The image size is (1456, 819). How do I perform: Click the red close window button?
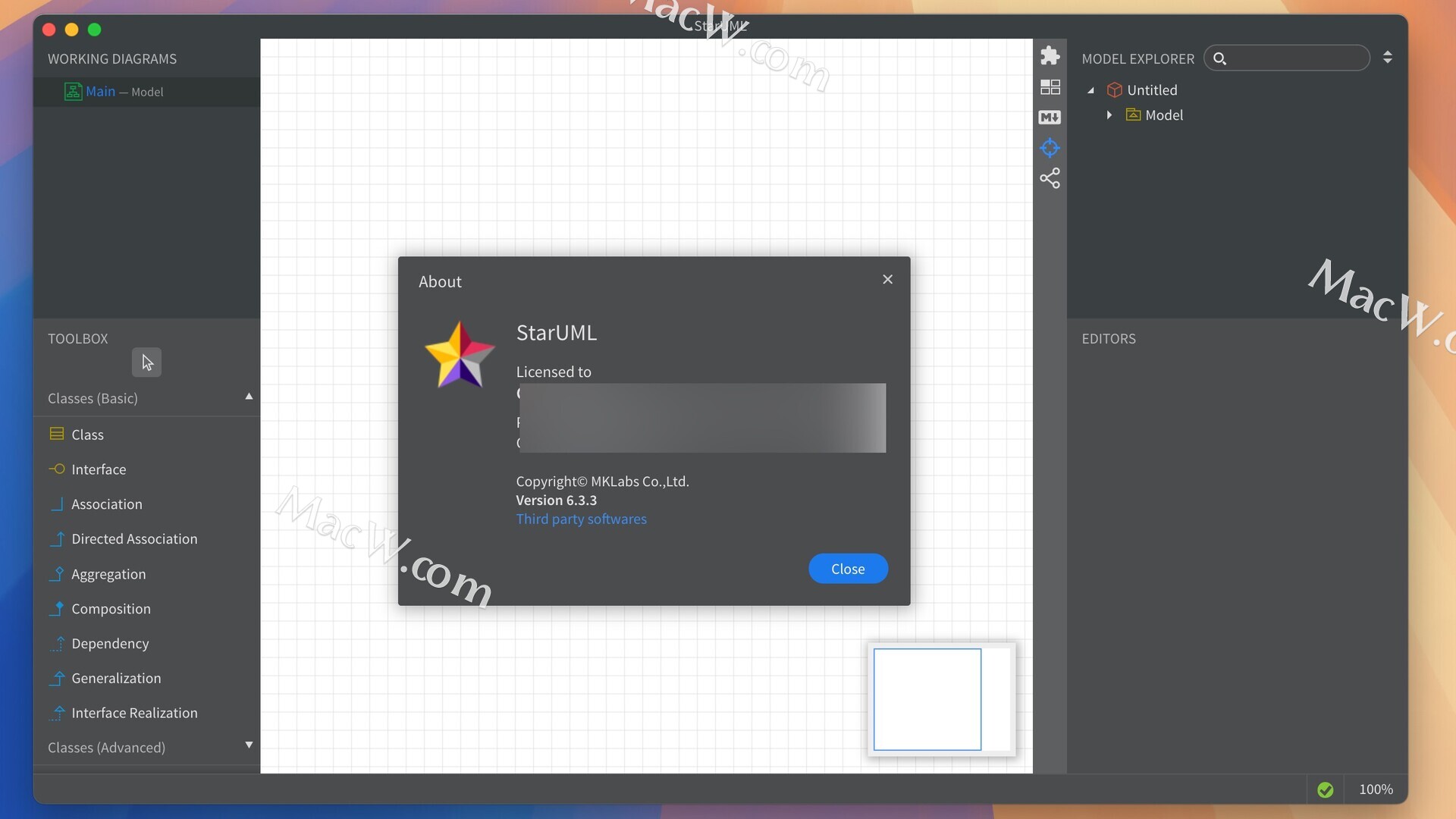(49, 30)
